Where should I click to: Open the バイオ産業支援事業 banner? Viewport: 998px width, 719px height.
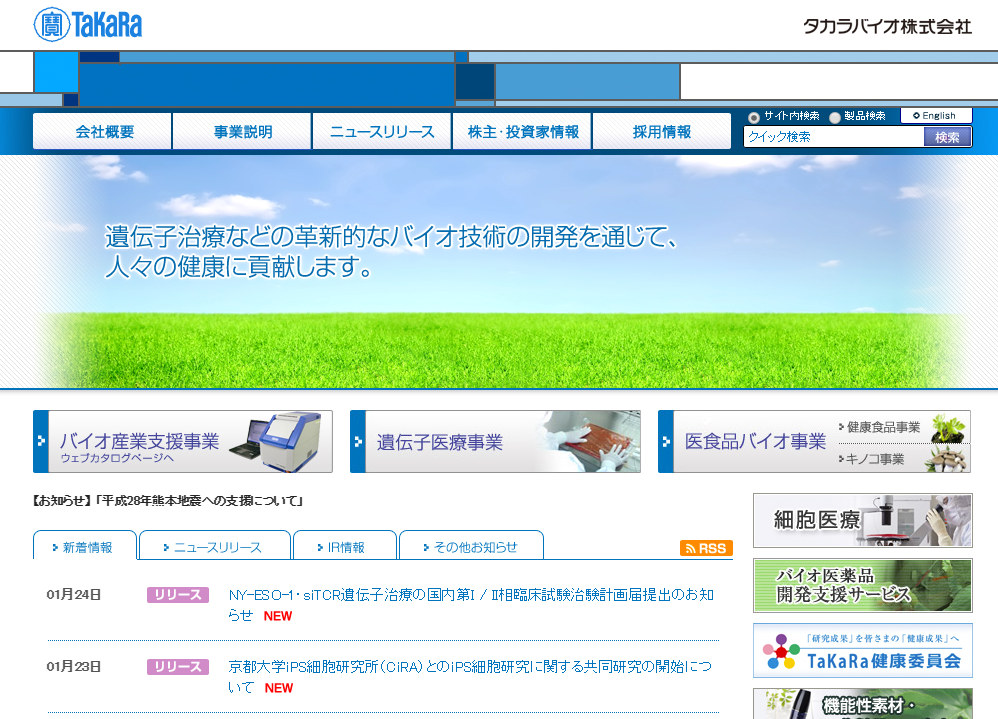(x=183, y=442)
